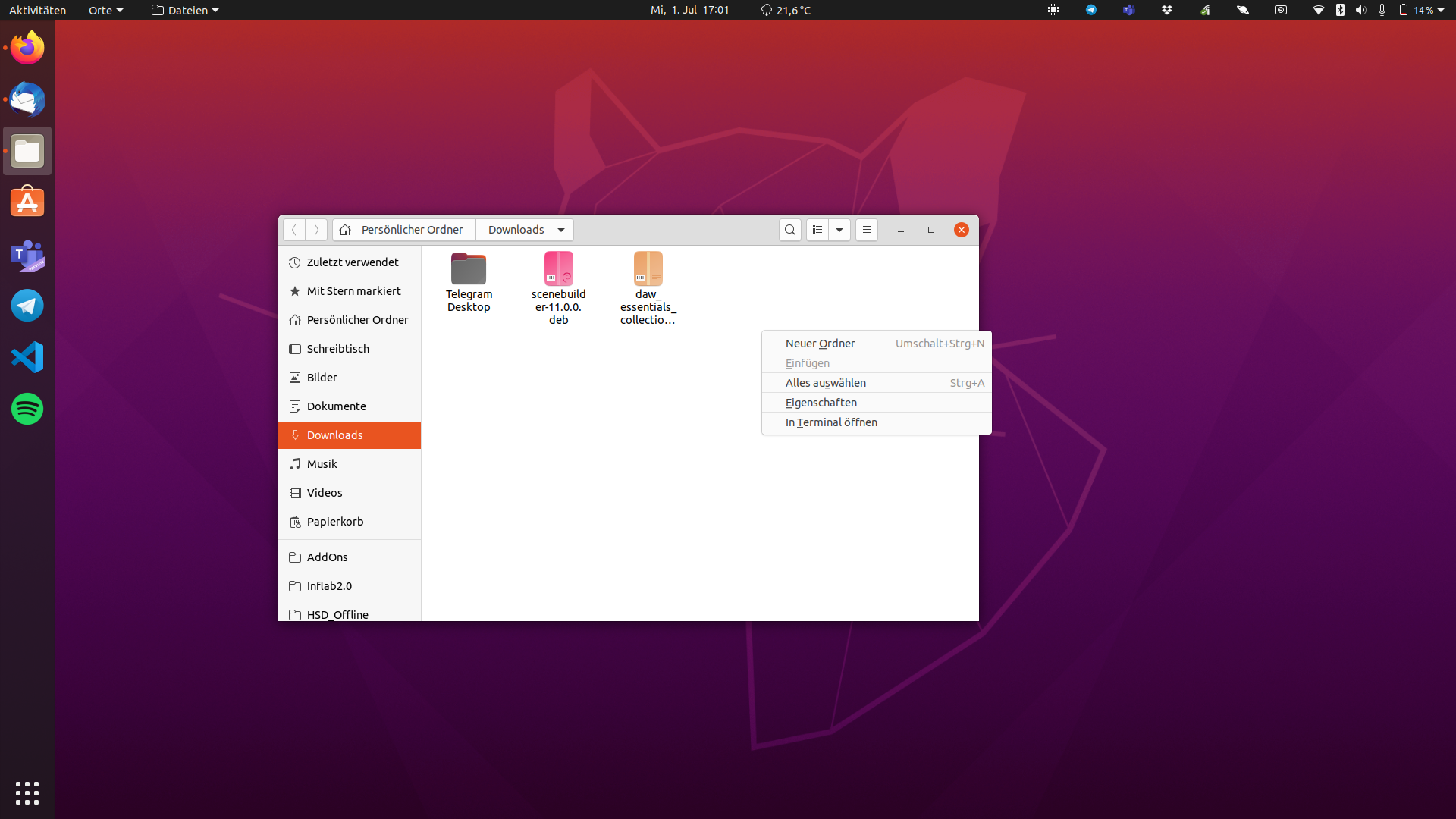Go to Persönlicher Ordner in path bar
1456x819 pixels.
pyautogui.click(x=412, y=230)
